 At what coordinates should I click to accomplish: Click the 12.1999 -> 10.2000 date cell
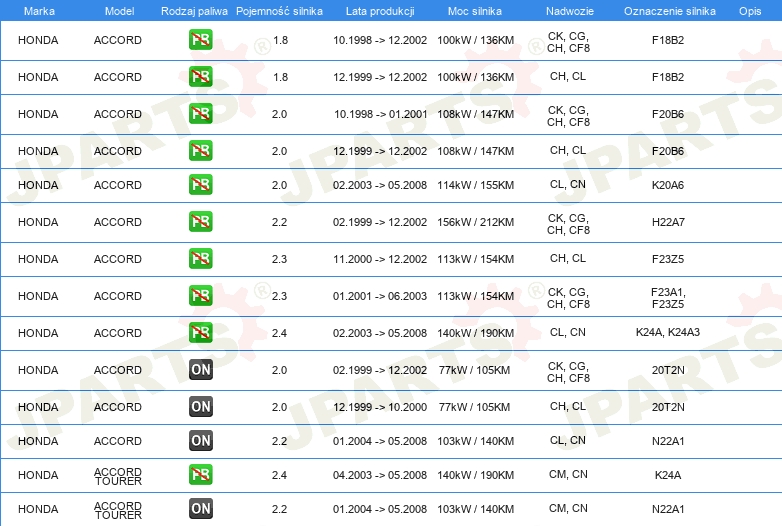click(x=380, y=407)
